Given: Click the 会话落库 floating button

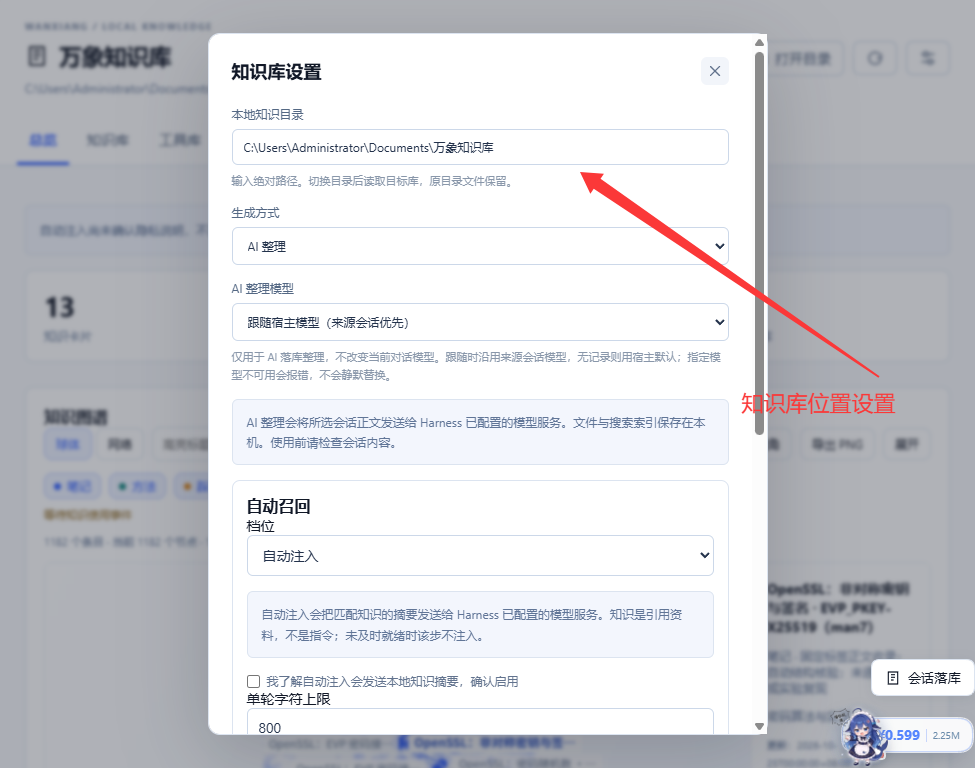Looking at the screenshot, I should point(923,678).
